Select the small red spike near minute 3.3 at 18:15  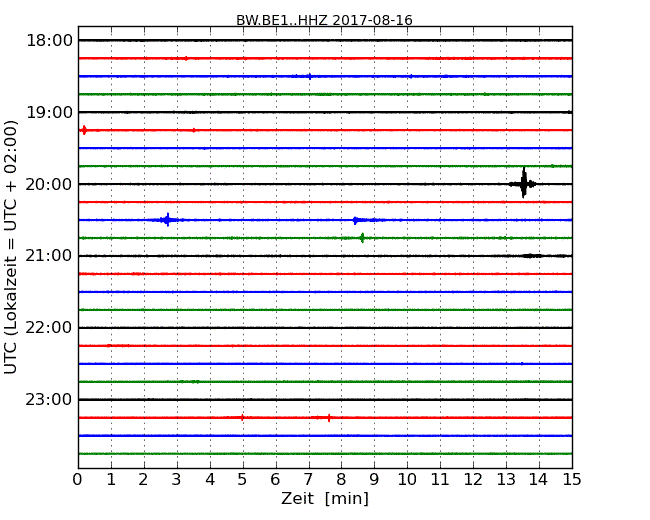click(x=186, y=58)
